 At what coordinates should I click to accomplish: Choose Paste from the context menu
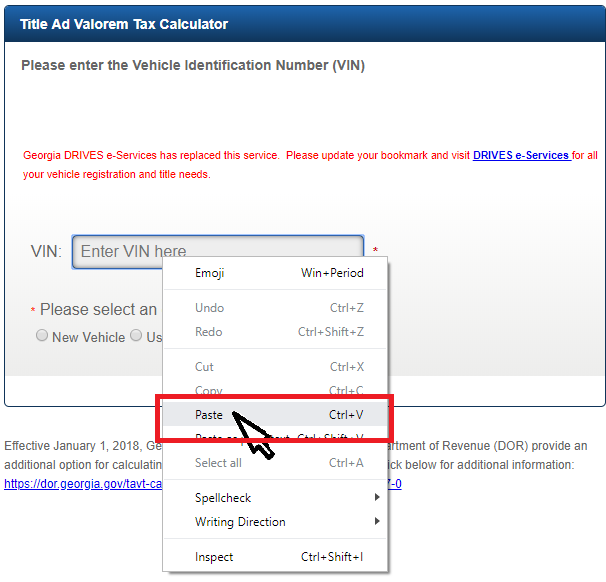275,415
